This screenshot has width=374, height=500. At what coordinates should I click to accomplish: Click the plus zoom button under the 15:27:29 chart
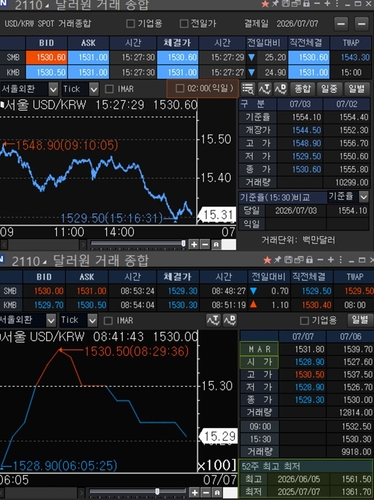click(194, 244)
